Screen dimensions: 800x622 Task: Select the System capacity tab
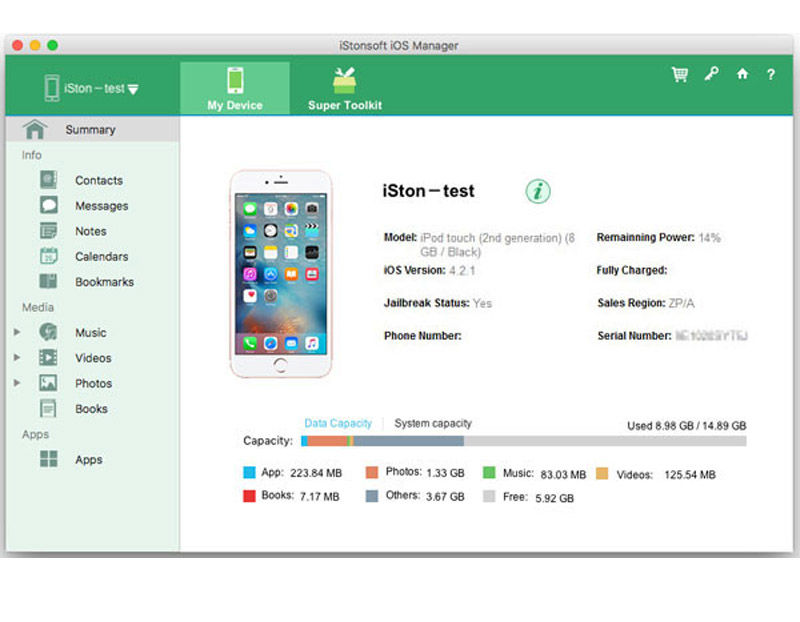click(x=433, y=423)
